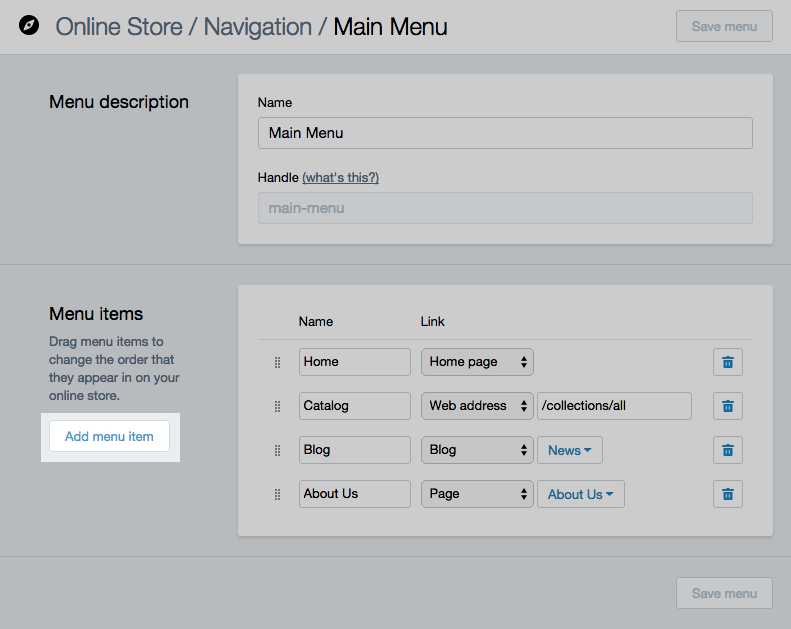This screenshot has height=629, width=791.
Task: Delete the Catalog menu item
Action: [x=727, y=406]
